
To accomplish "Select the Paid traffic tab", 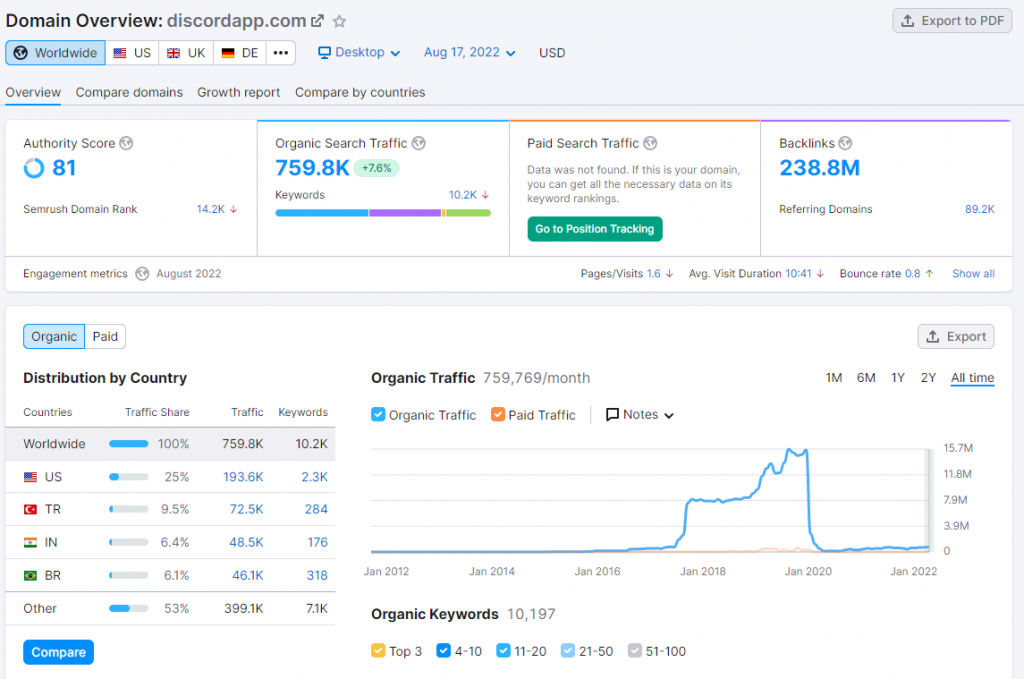I will (104, 336).
